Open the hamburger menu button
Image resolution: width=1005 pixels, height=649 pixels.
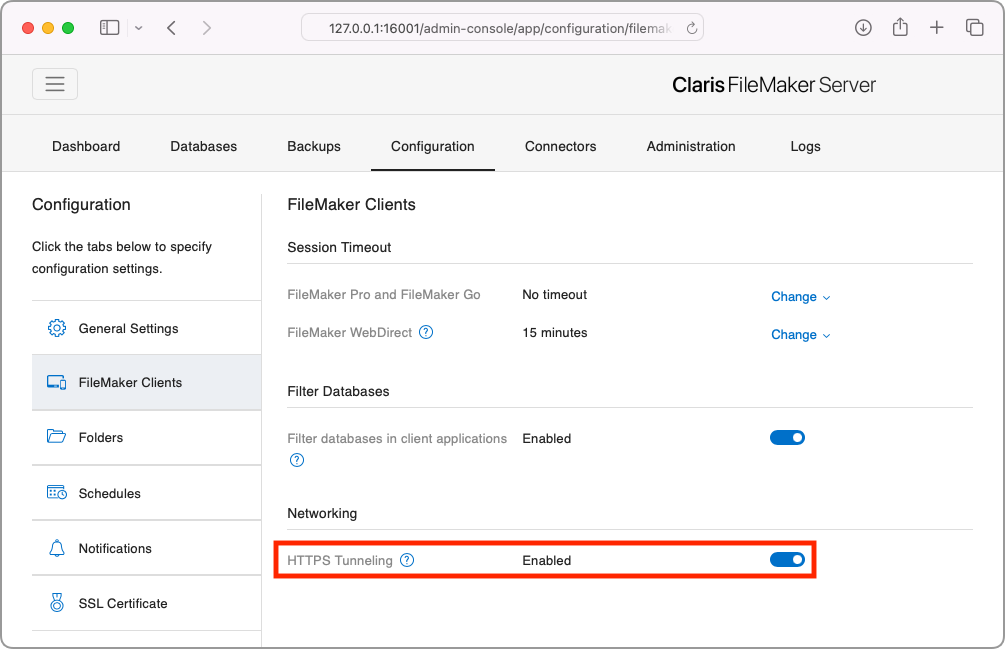55,84
